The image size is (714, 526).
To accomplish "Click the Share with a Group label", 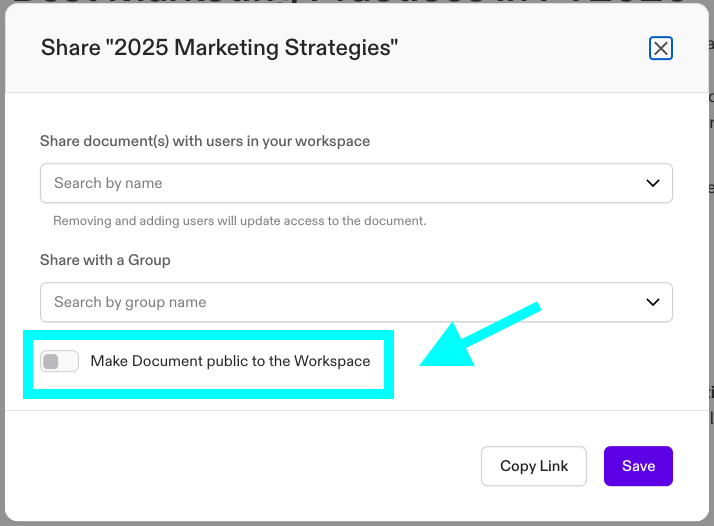I will coord(105,260).
